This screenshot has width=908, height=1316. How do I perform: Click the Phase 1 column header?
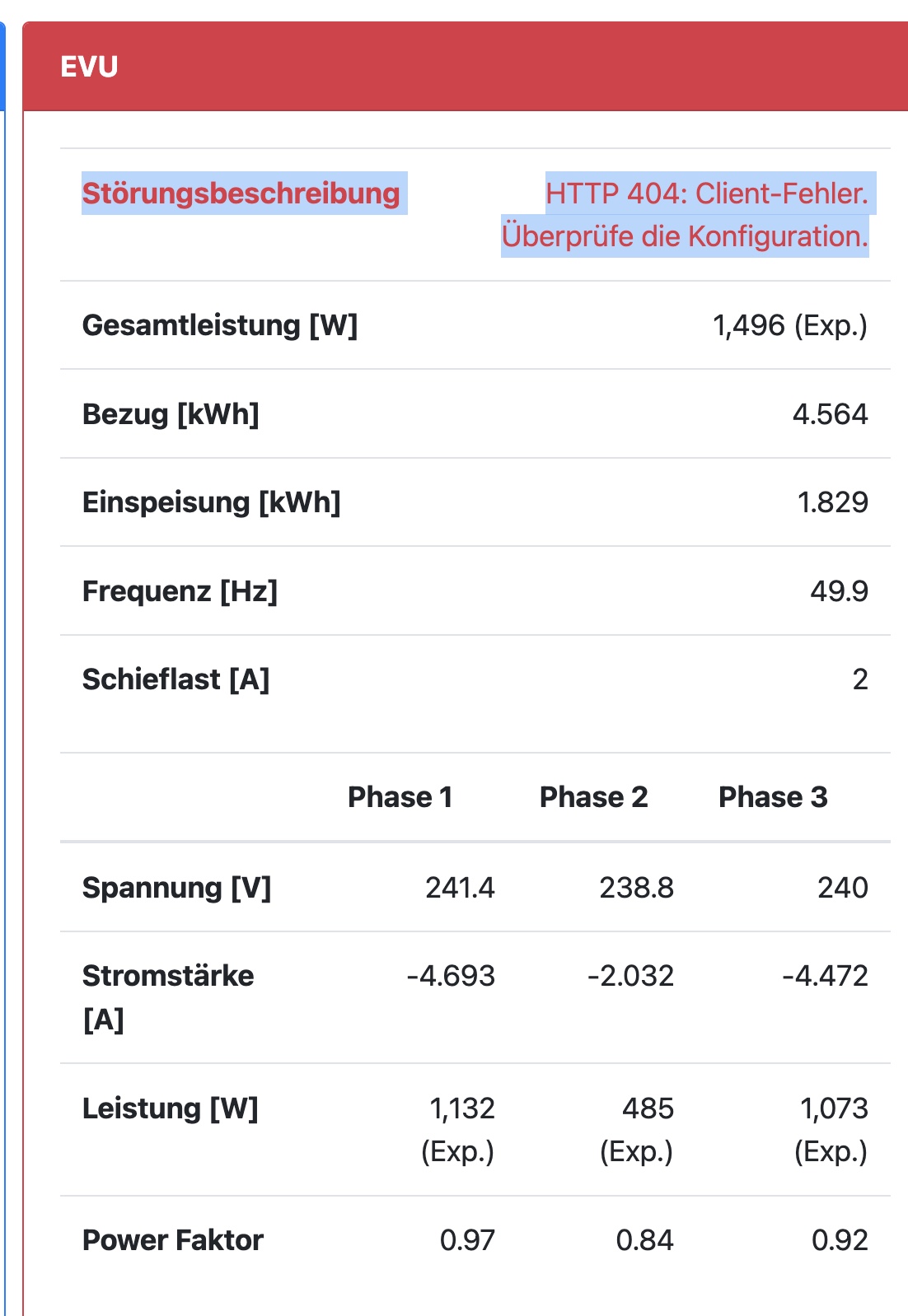pos(400,797)
